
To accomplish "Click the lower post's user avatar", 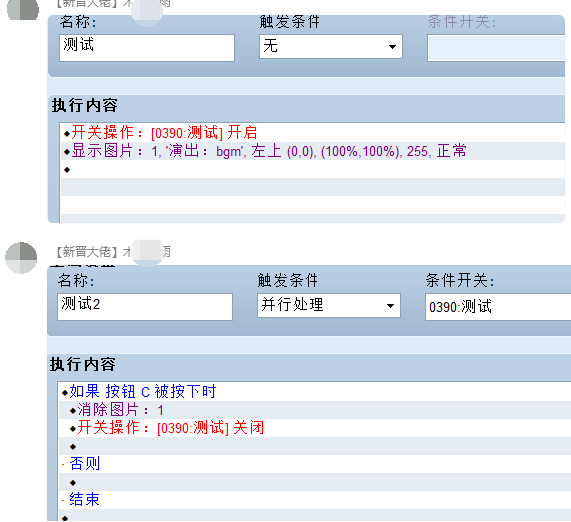I will [21, 258].
